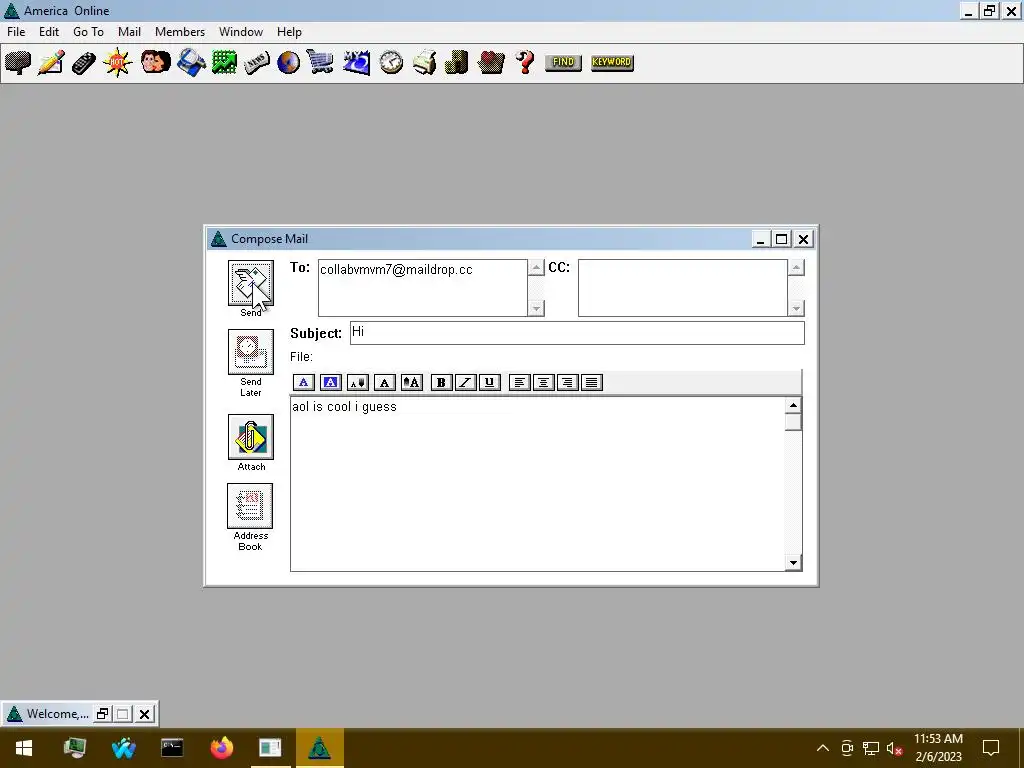Send the email with the Send button
The image size is (1024, 768).
click(251, 283)
